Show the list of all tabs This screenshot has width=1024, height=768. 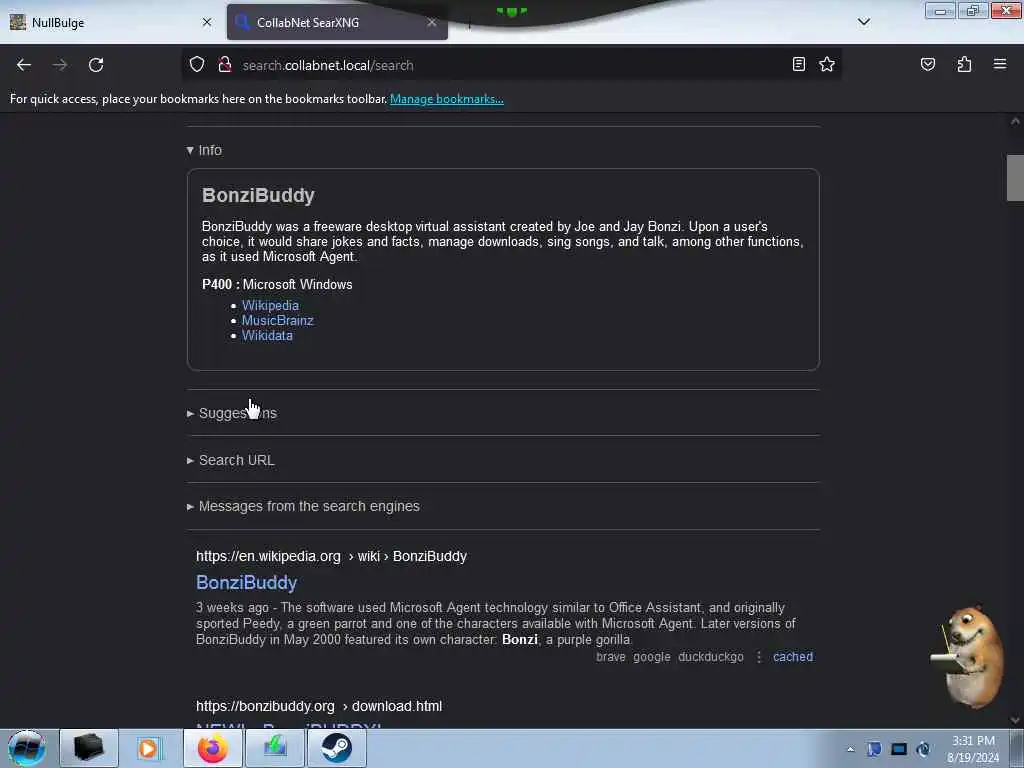pos(863,22)
